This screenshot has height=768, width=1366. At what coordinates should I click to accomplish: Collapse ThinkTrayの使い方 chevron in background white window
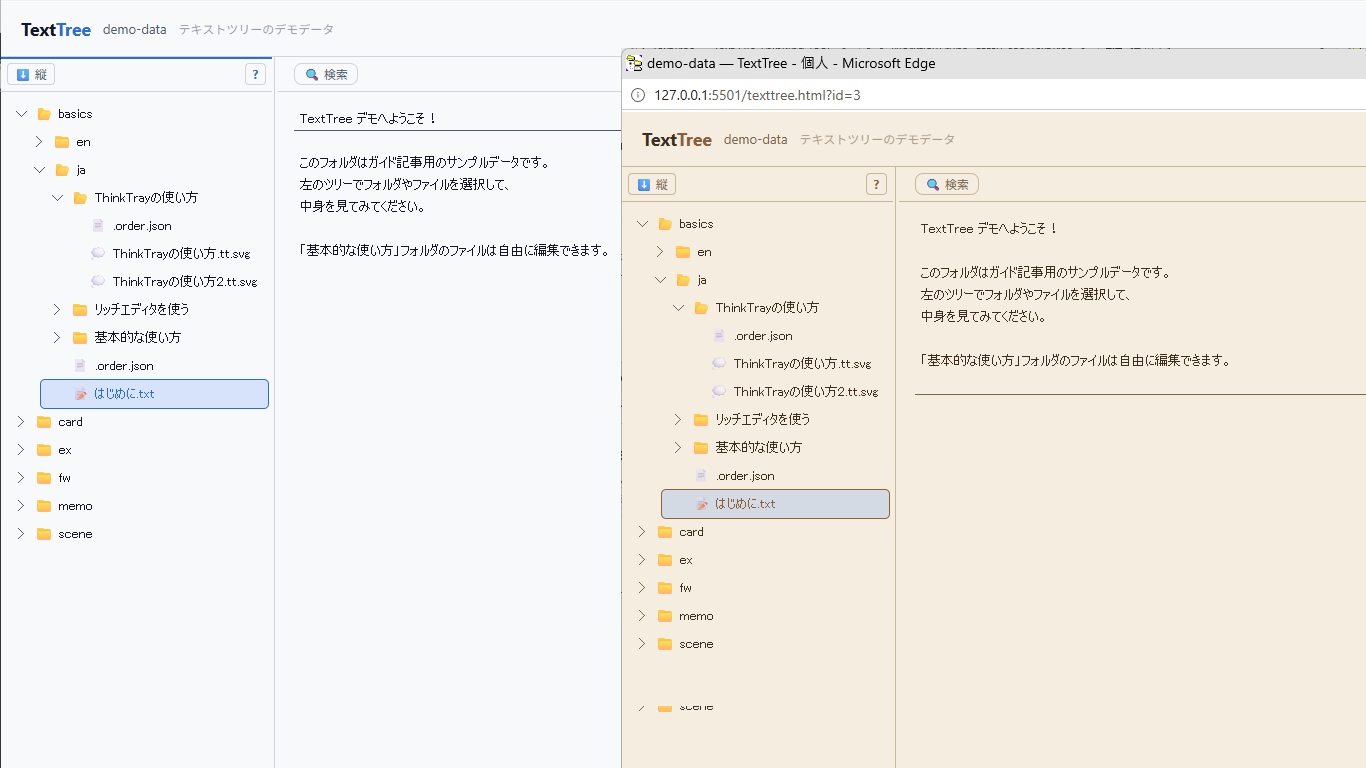tap(57, 198)
